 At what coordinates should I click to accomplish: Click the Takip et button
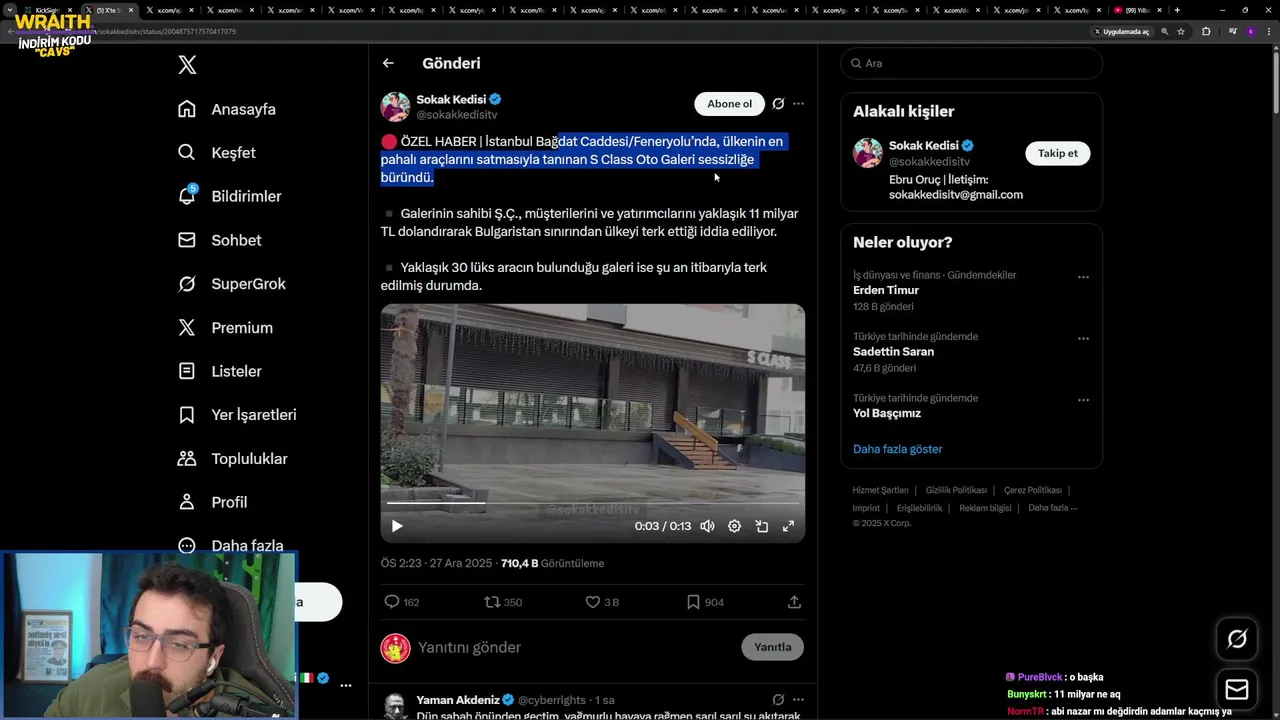click(1057, 153)
